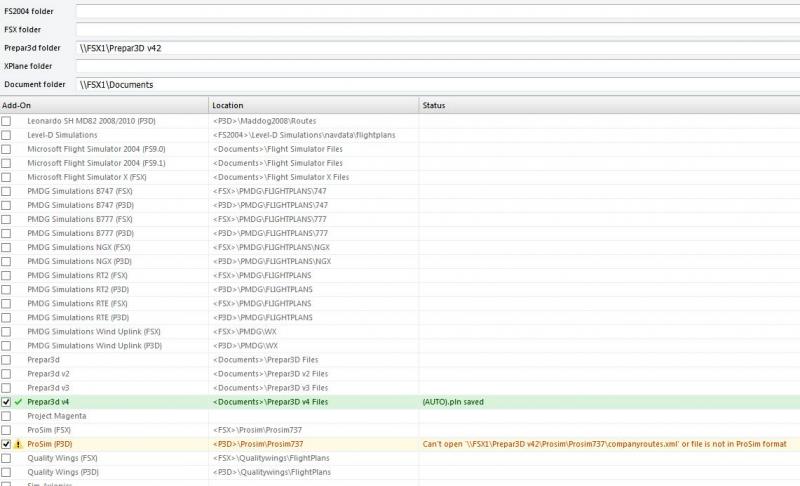Image resolution: width=800 pixels, height=486 pixels.
Task: Click the green checkmark icon beside Prepar3d v4
Action: coord(18,402)
